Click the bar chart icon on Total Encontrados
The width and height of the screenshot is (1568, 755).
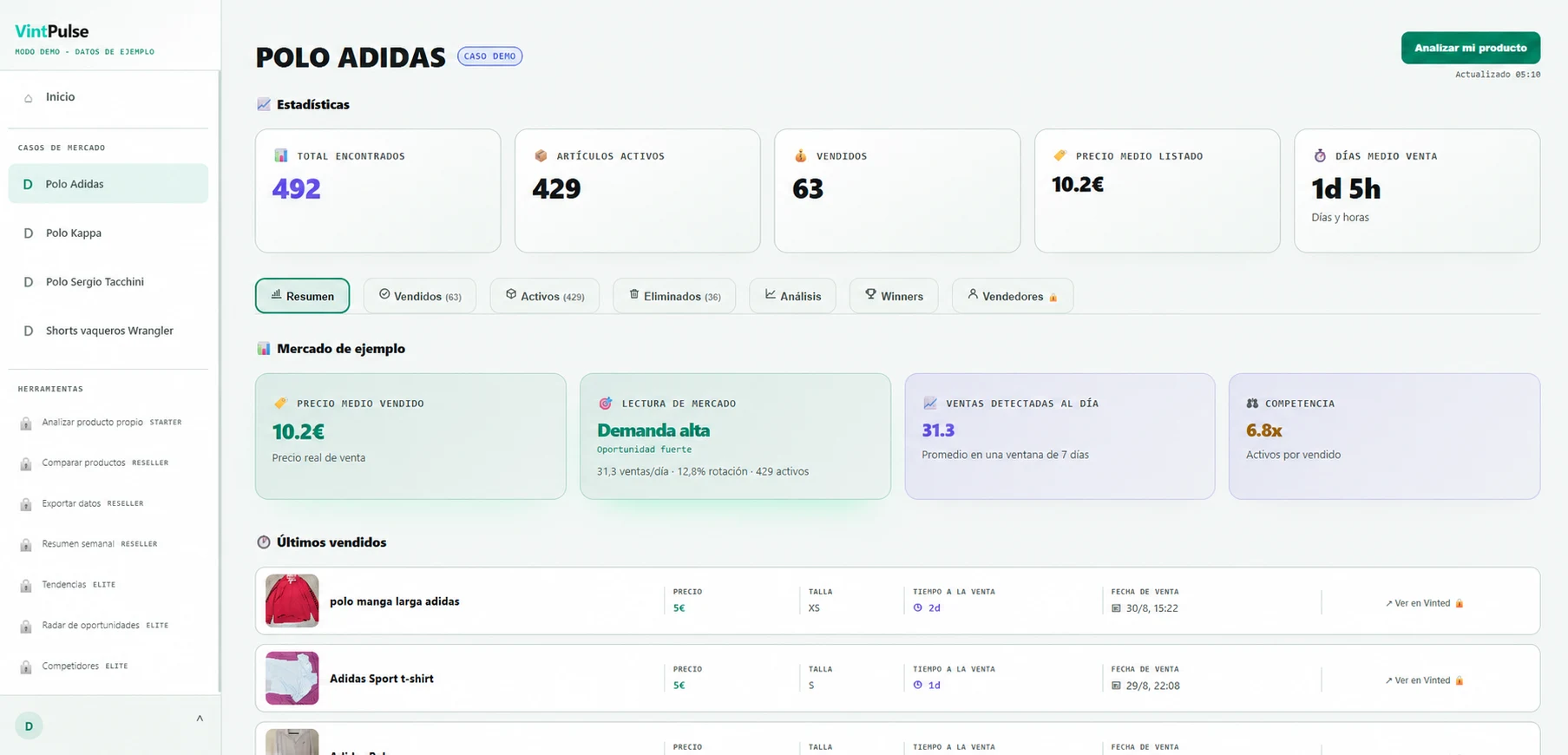(x=280, y=155)
